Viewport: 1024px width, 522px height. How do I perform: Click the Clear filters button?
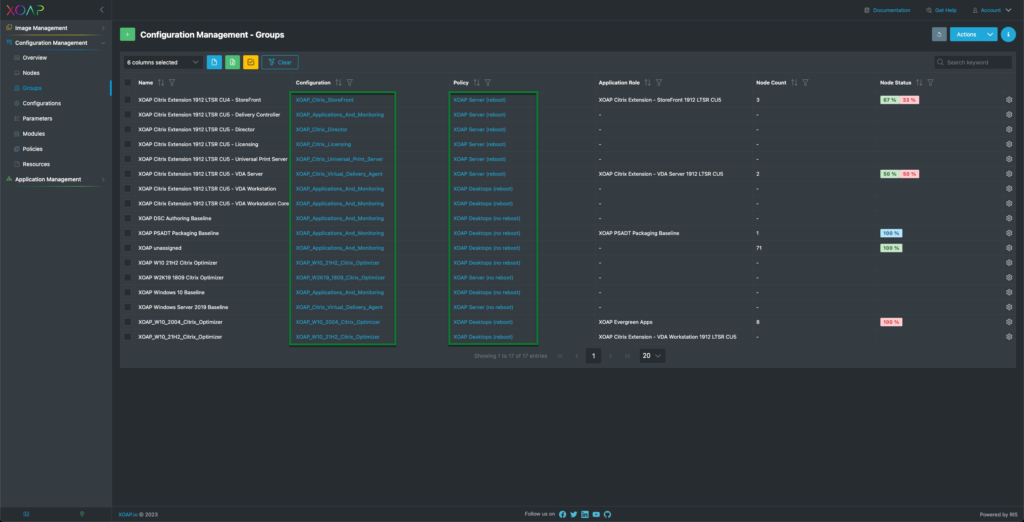tap(280, 62)
